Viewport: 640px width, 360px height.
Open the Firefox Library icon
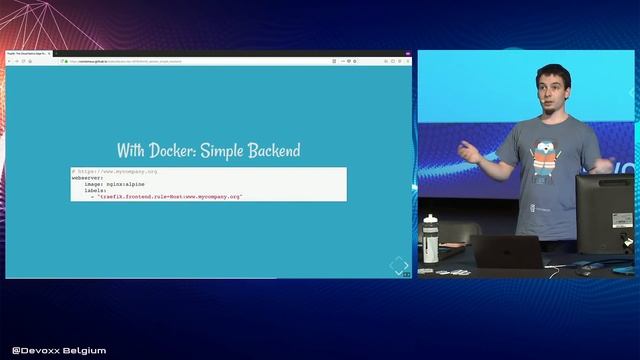coord(386,61)
